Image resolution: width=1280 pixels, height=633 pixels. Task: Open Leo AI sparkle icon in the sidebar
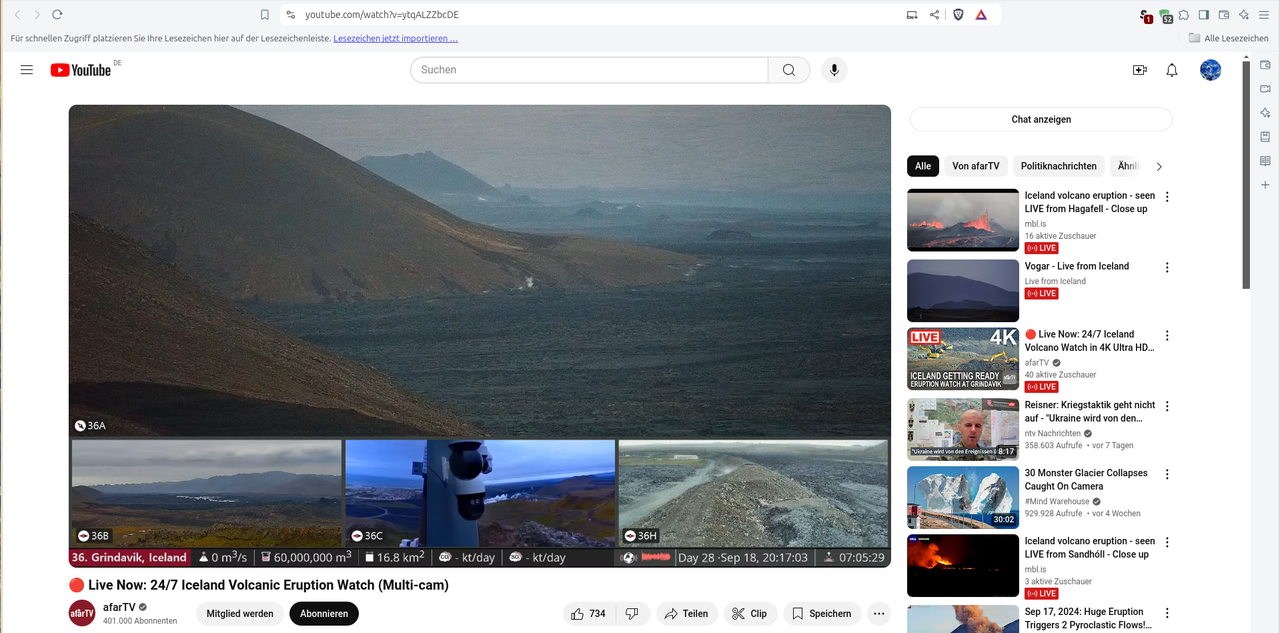point(1265,113)
